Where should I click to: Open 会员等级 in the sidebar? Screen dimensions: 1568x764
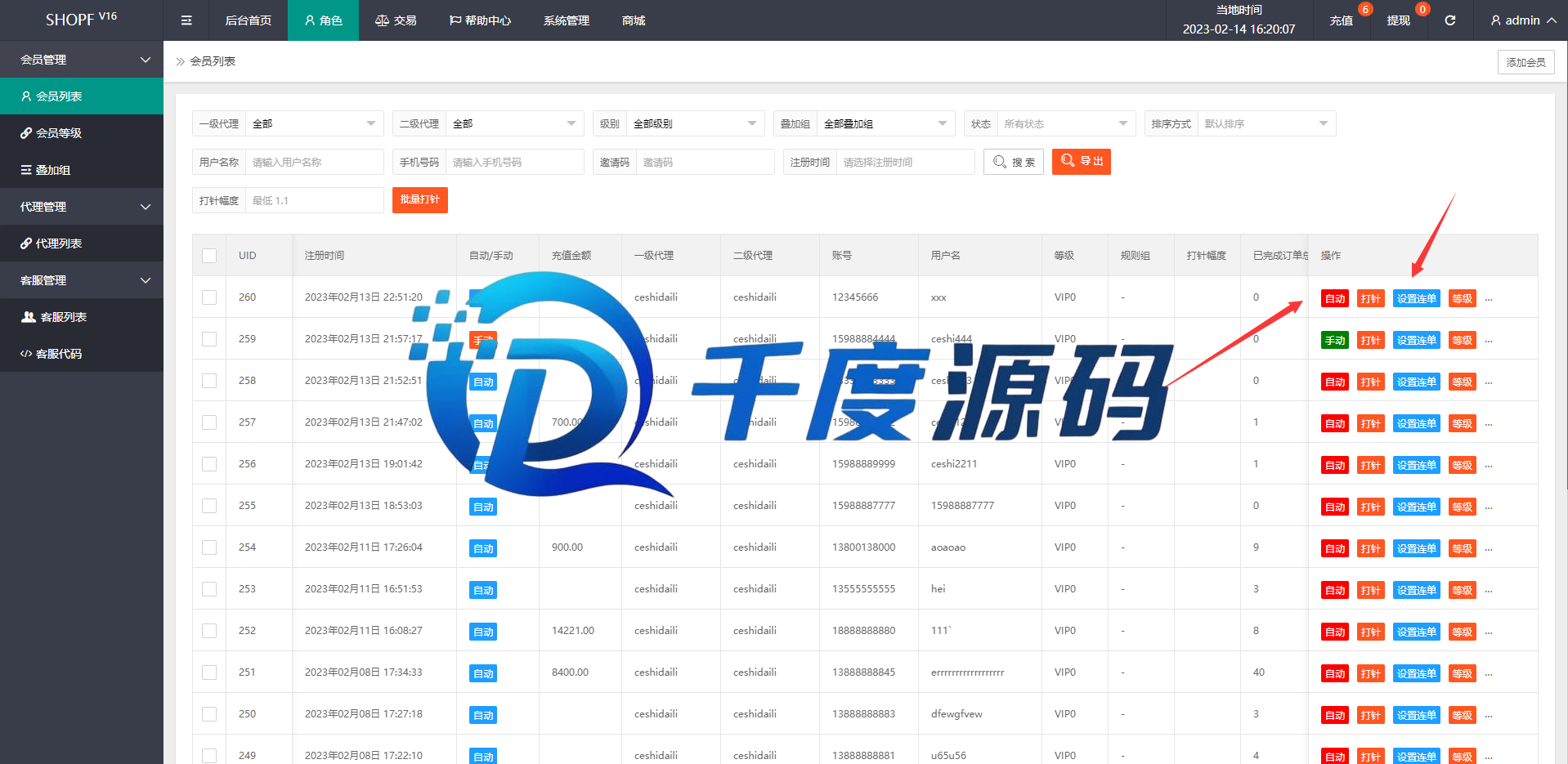coord(82,133)
